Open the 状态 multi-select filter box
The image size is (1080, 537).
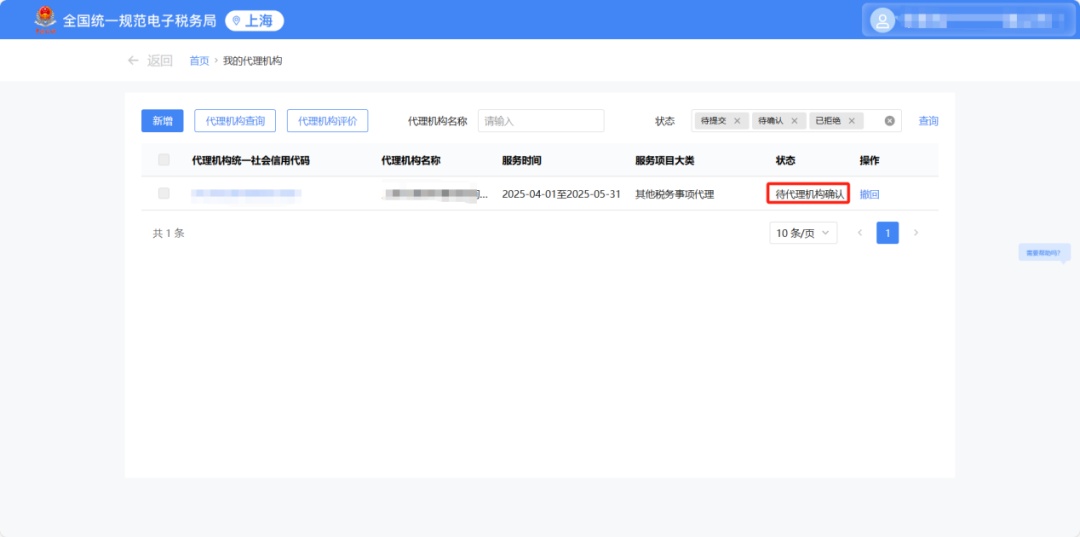coord(870,121)
